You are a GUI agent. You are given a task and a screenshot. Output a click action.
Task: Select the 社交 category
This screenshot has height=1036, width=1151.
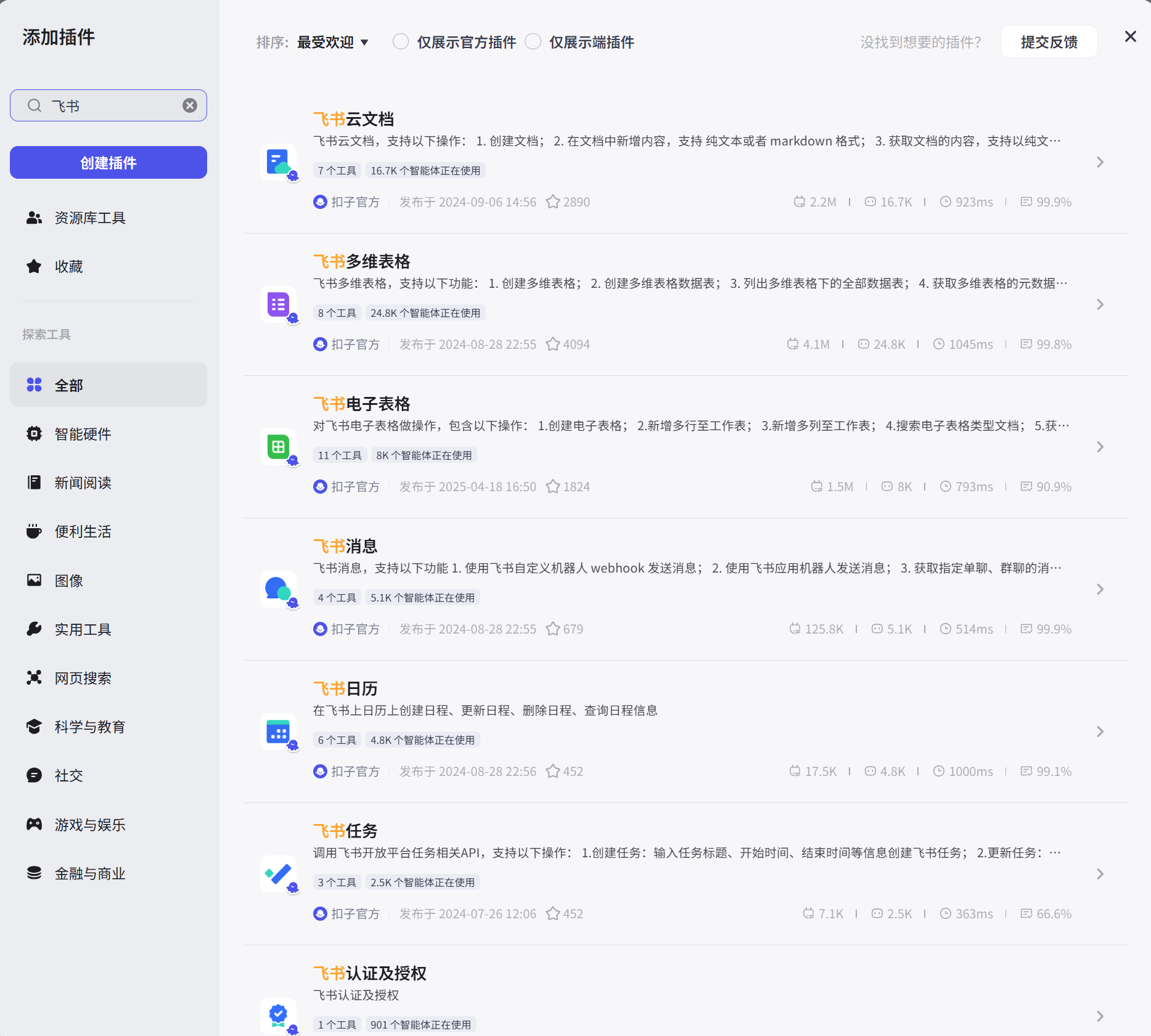pos(109,776)
